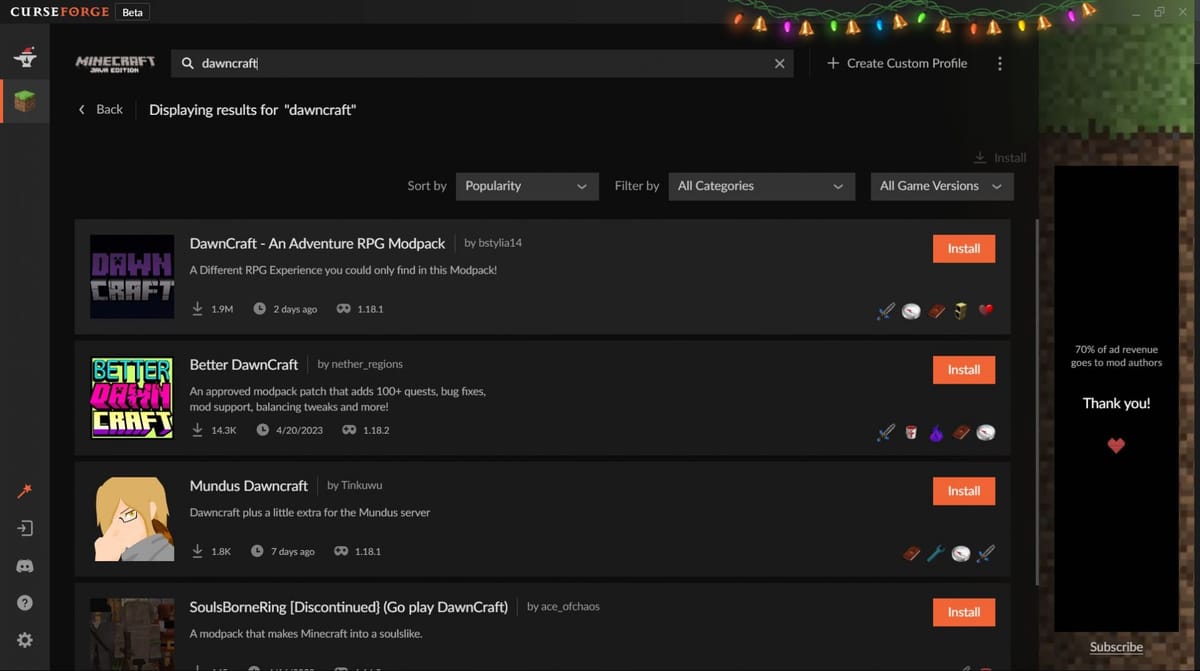This screenshot has width=1200, height=671.
Task: Open the Settings gear icon
Action: click(25, 640)
